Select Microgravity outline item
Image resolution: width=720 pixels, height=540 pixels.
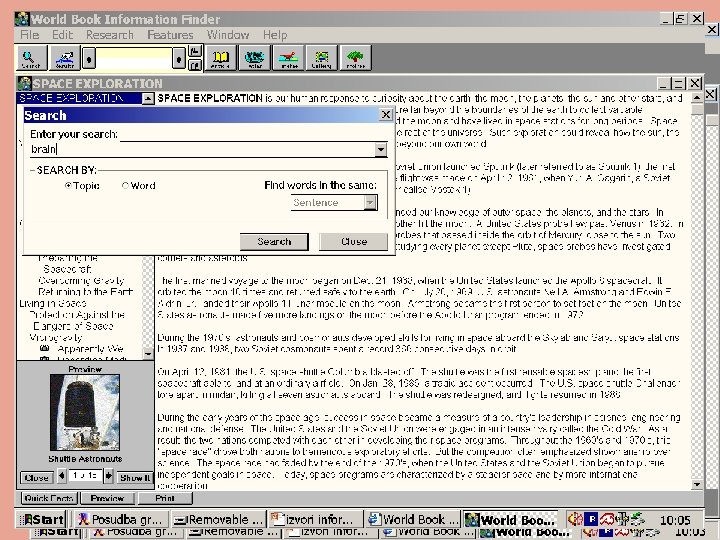(56, 338)
